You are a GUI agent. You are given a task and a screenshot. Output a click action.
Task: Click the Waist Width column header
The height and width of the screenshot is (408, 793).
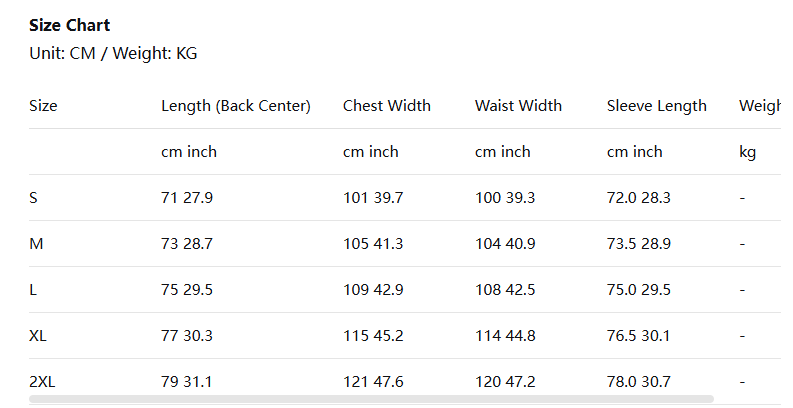click(518, 106)
